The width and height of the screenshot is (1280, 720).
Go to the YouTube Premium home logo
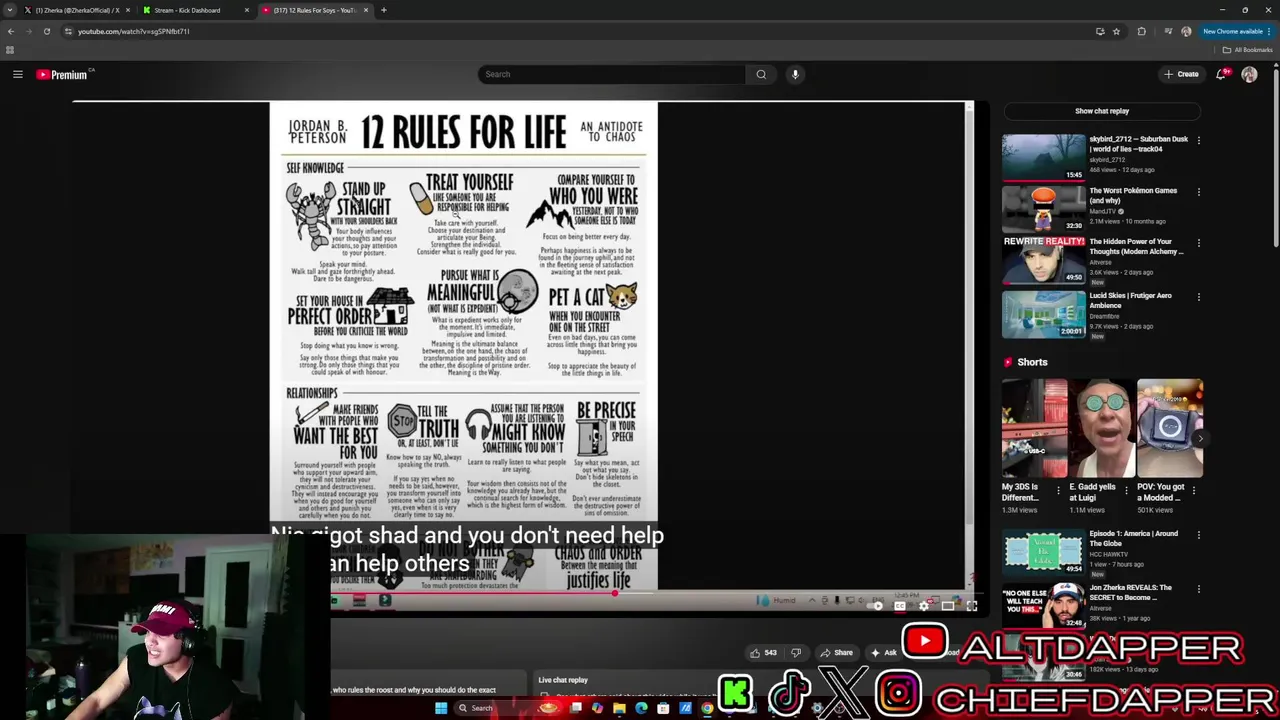(63, 74)
